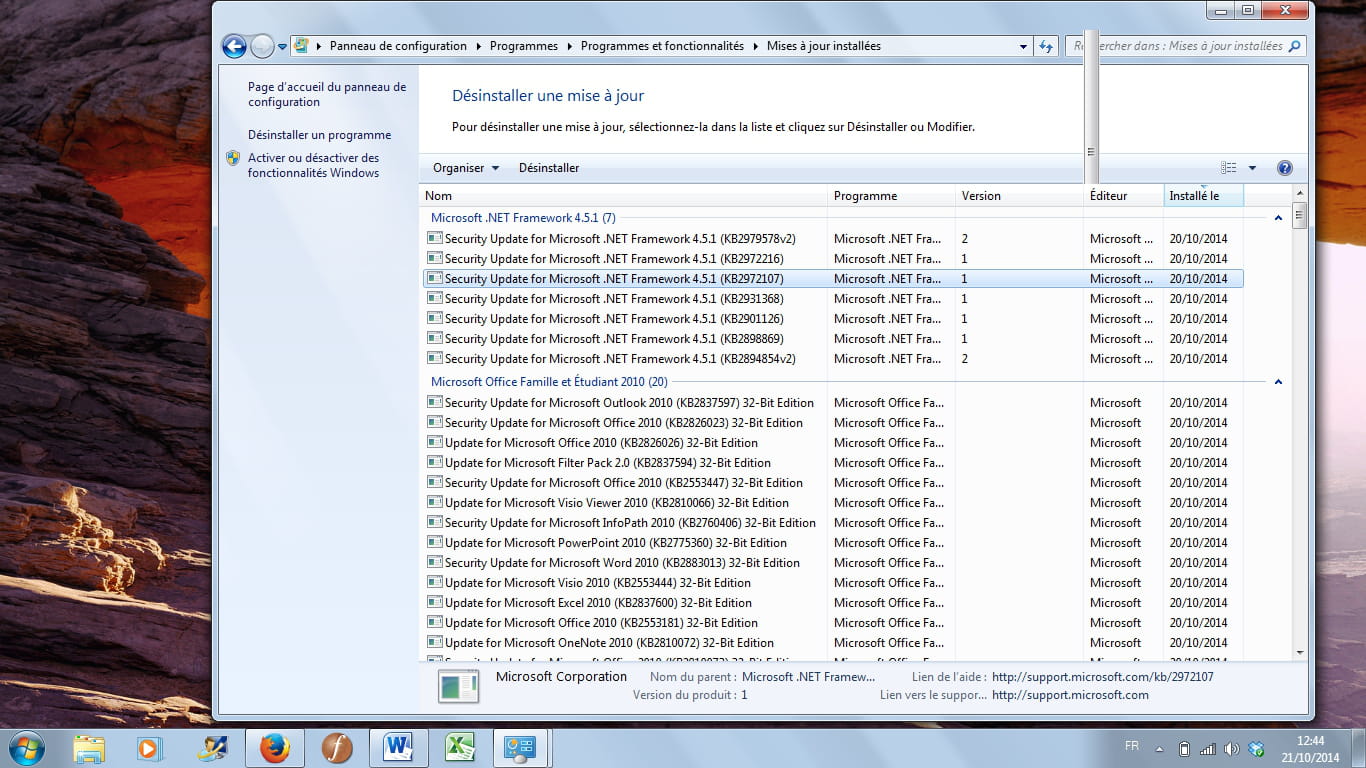Select the KB2972216 update icon
1366x768 pixels.
[x=434, y=258]
